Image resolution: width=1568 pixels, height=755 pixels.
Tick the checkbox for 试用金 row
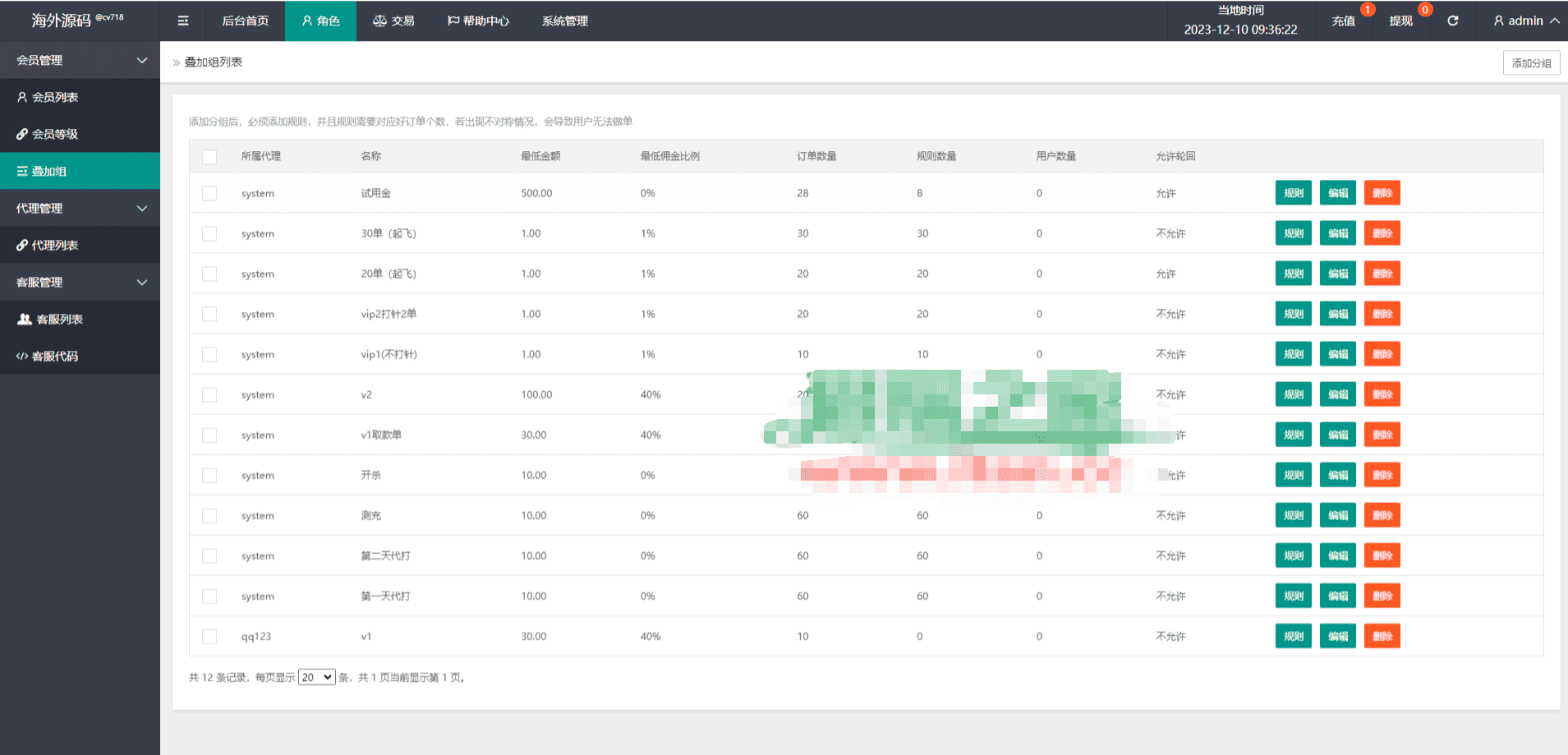[209, 193]
